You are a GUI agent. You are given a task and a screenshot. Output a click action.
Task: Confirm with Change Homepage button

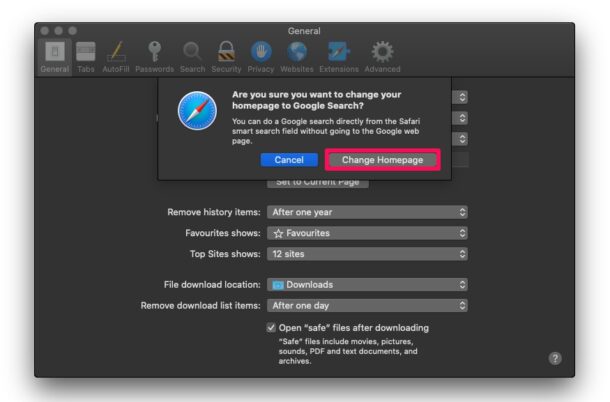(x=382, y=160)
